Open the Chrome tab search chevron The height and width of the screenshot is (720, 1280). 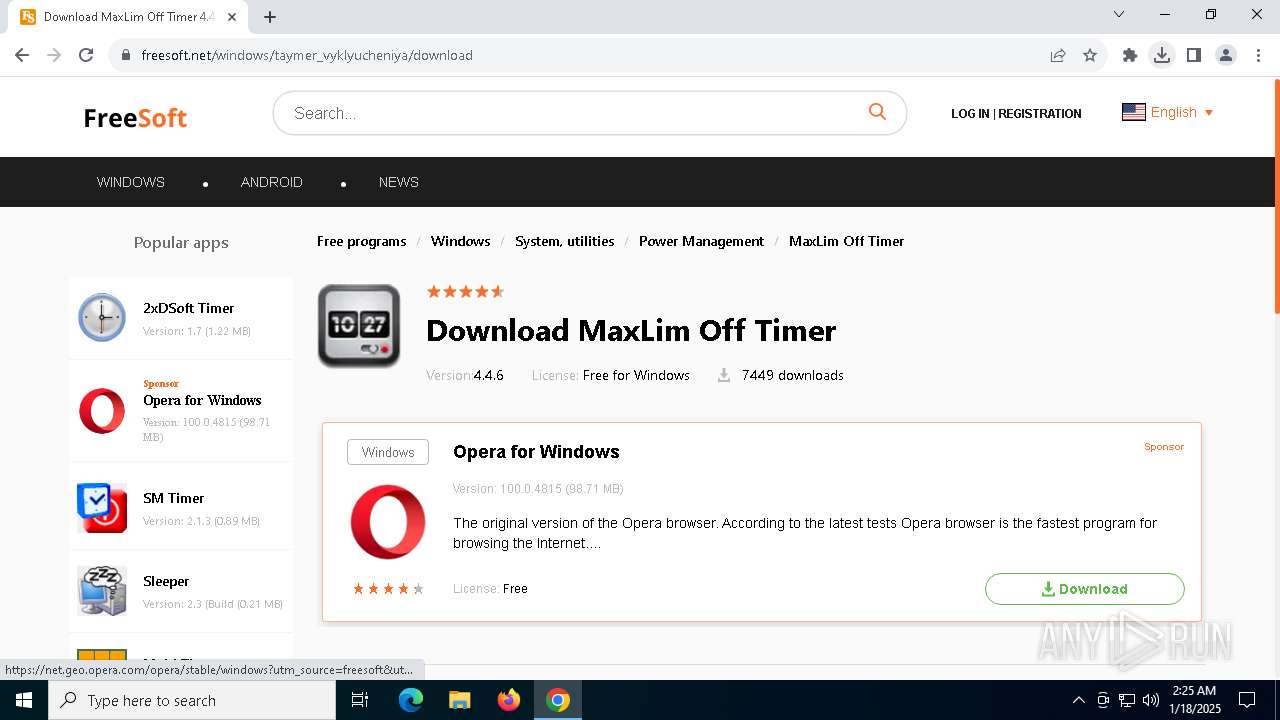click(1119, 14)
